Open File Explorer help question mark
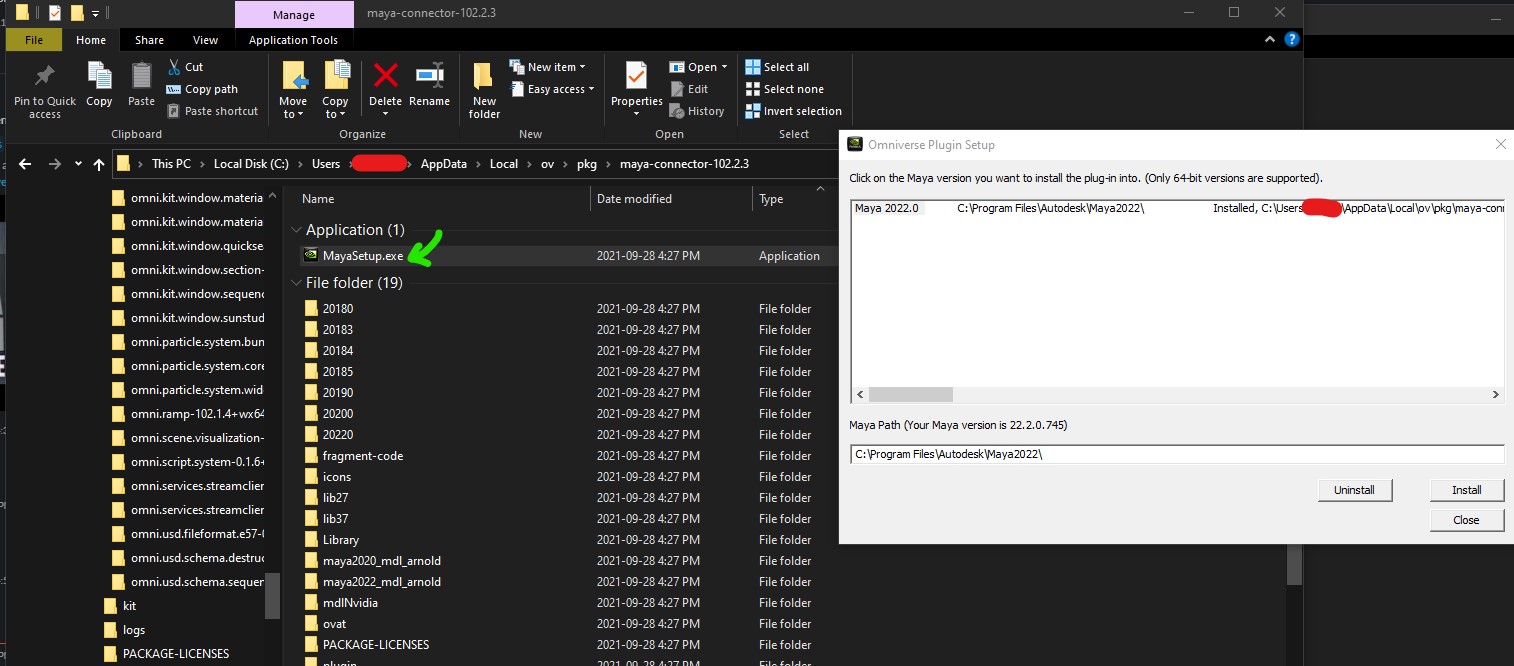This screenshot has height=666, width=1514. (x=1292, y=40)
